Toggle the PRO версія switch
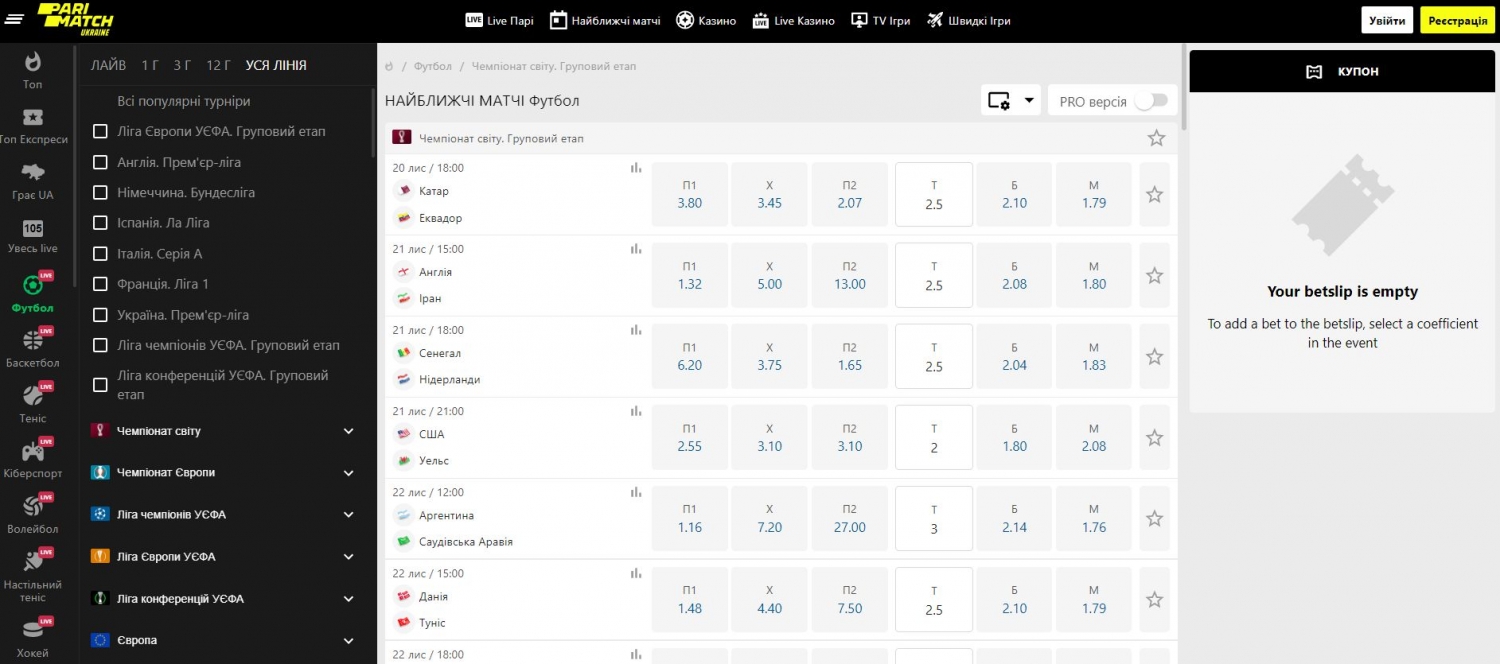The width and height of the screenshot is (1500, 664). [x=1150, y=101]
